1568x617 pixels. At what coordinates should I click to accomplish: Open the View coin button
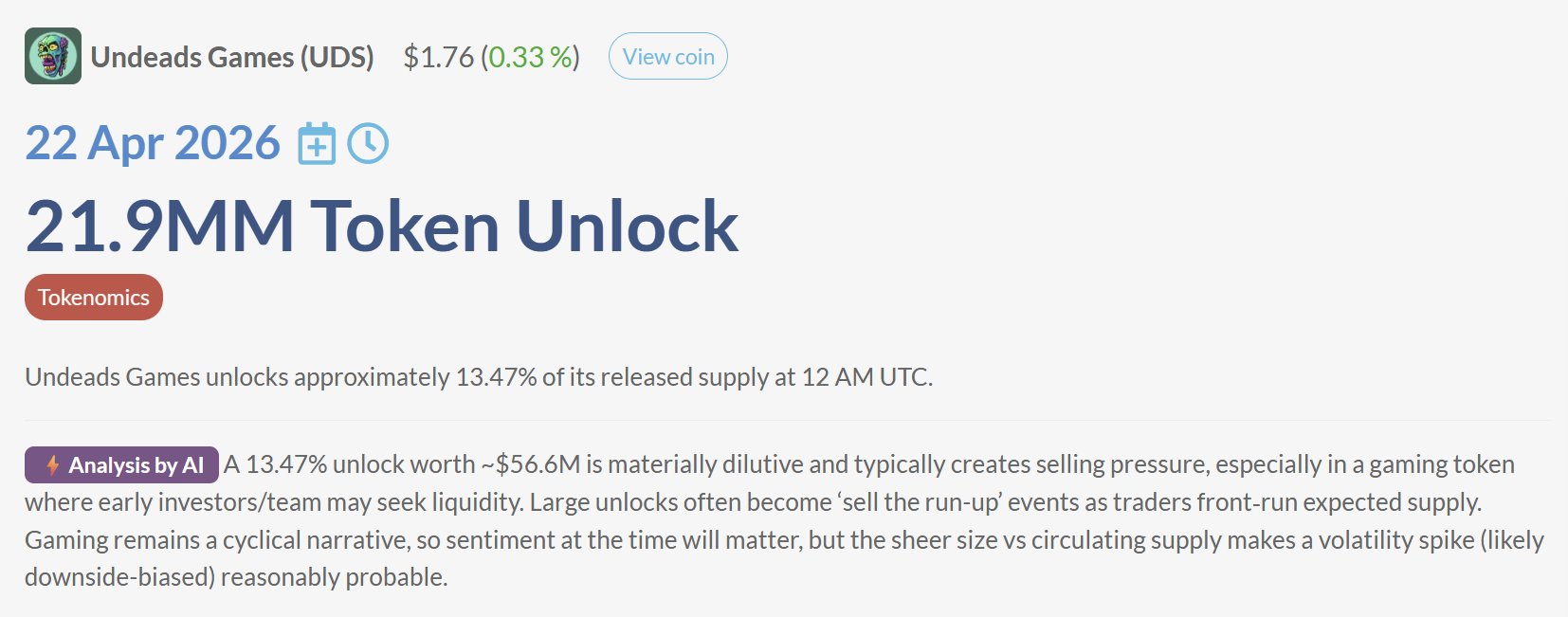point(667,57)
